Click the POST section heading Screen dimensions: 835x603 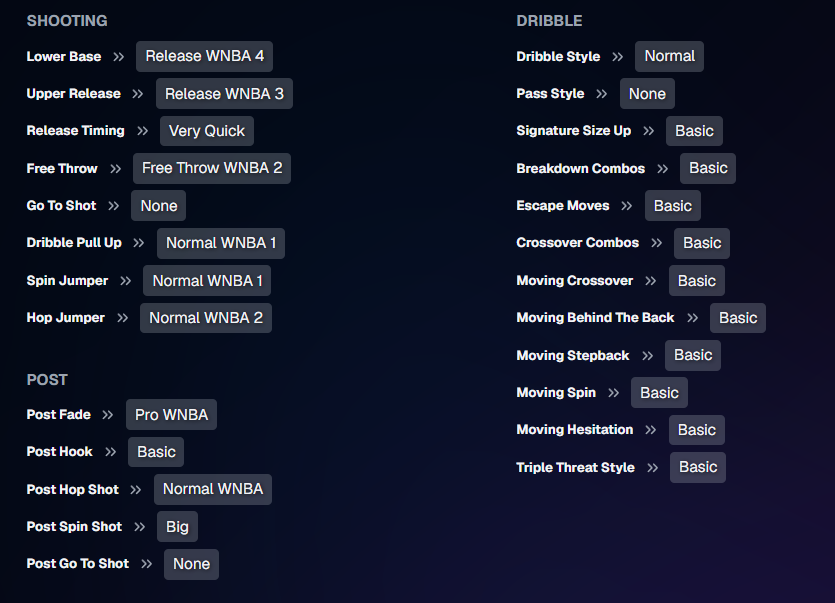pyautogui.click(x=47, y=380)
